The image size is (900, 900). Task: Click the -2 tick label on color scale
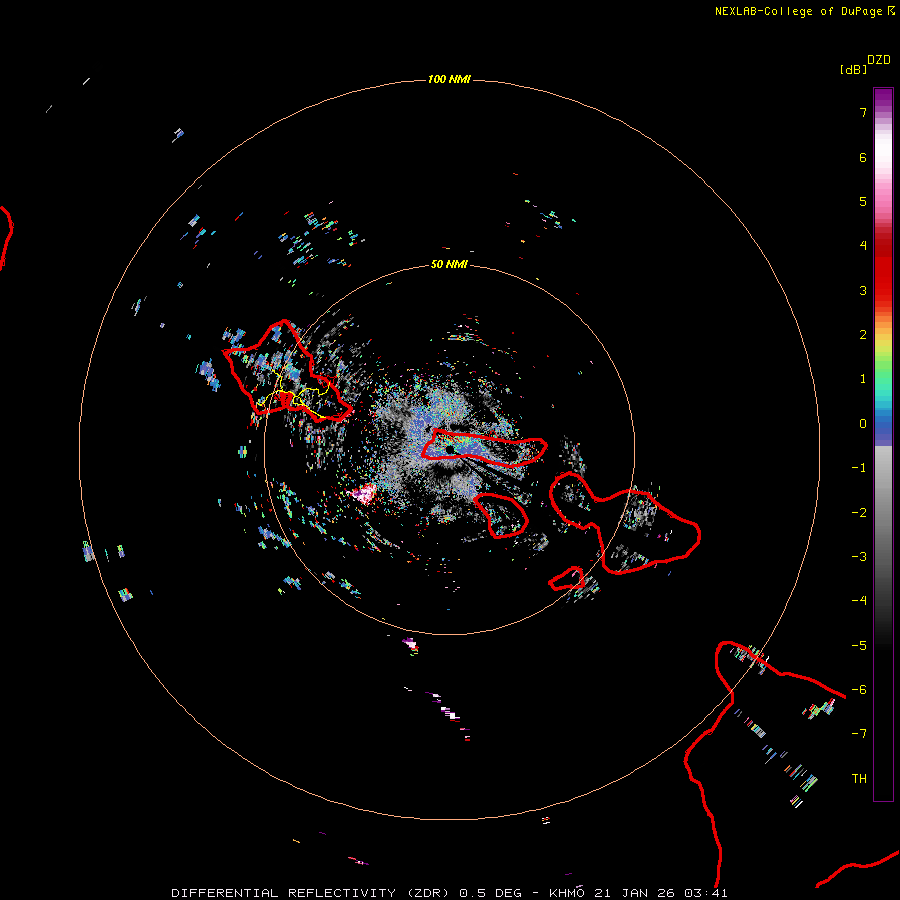click(x=859, y=513)
